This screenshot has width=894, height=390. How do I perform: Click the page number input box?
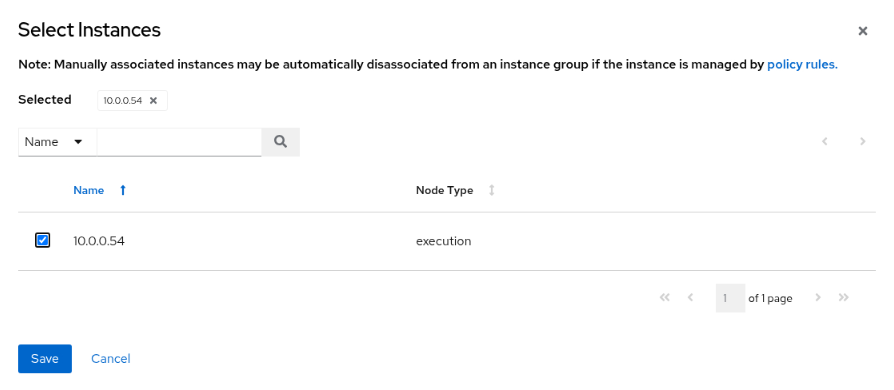tap(730, 298)
